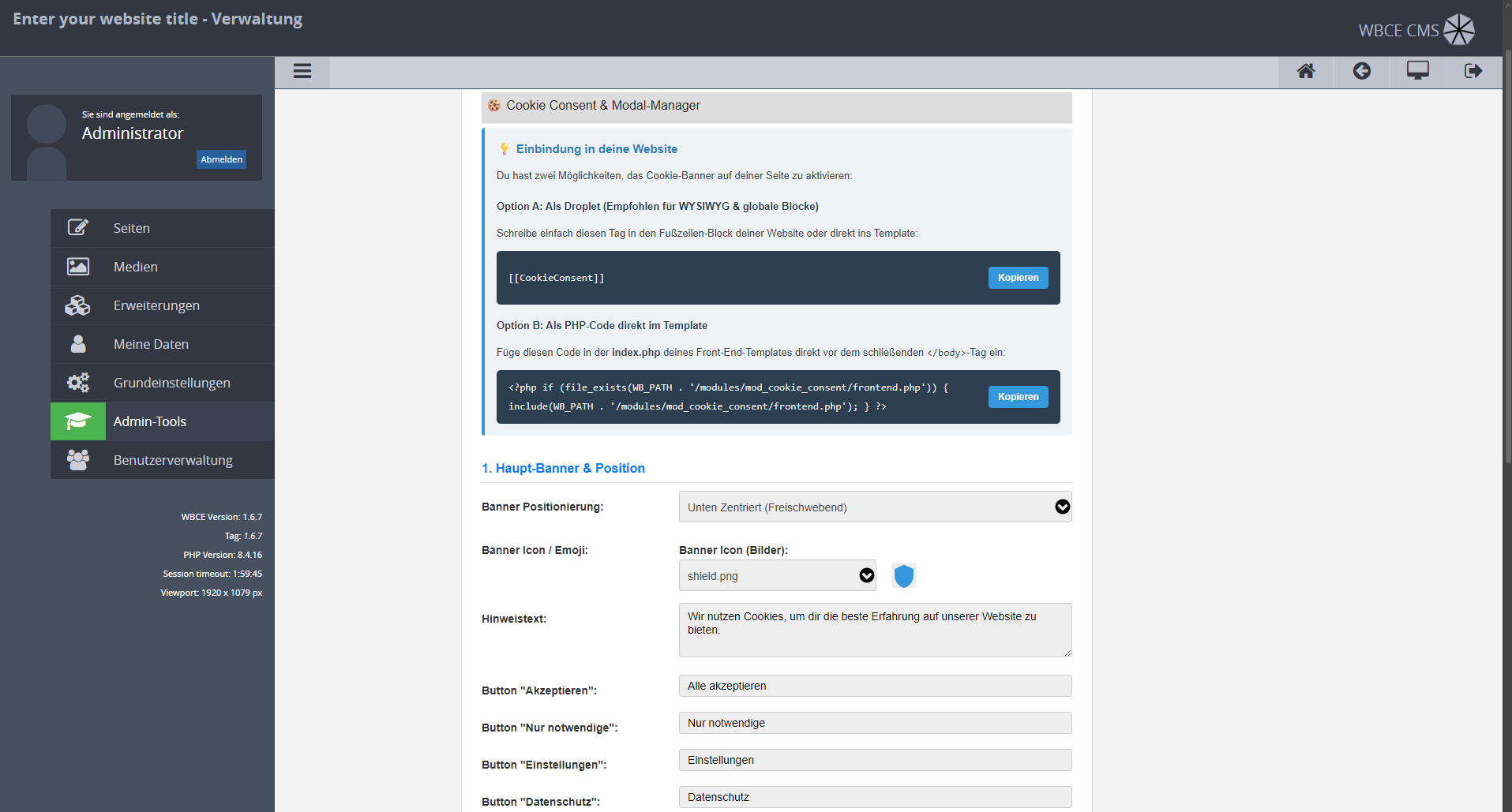
Task: Click the "Administrator" username text
Action: 133,133
